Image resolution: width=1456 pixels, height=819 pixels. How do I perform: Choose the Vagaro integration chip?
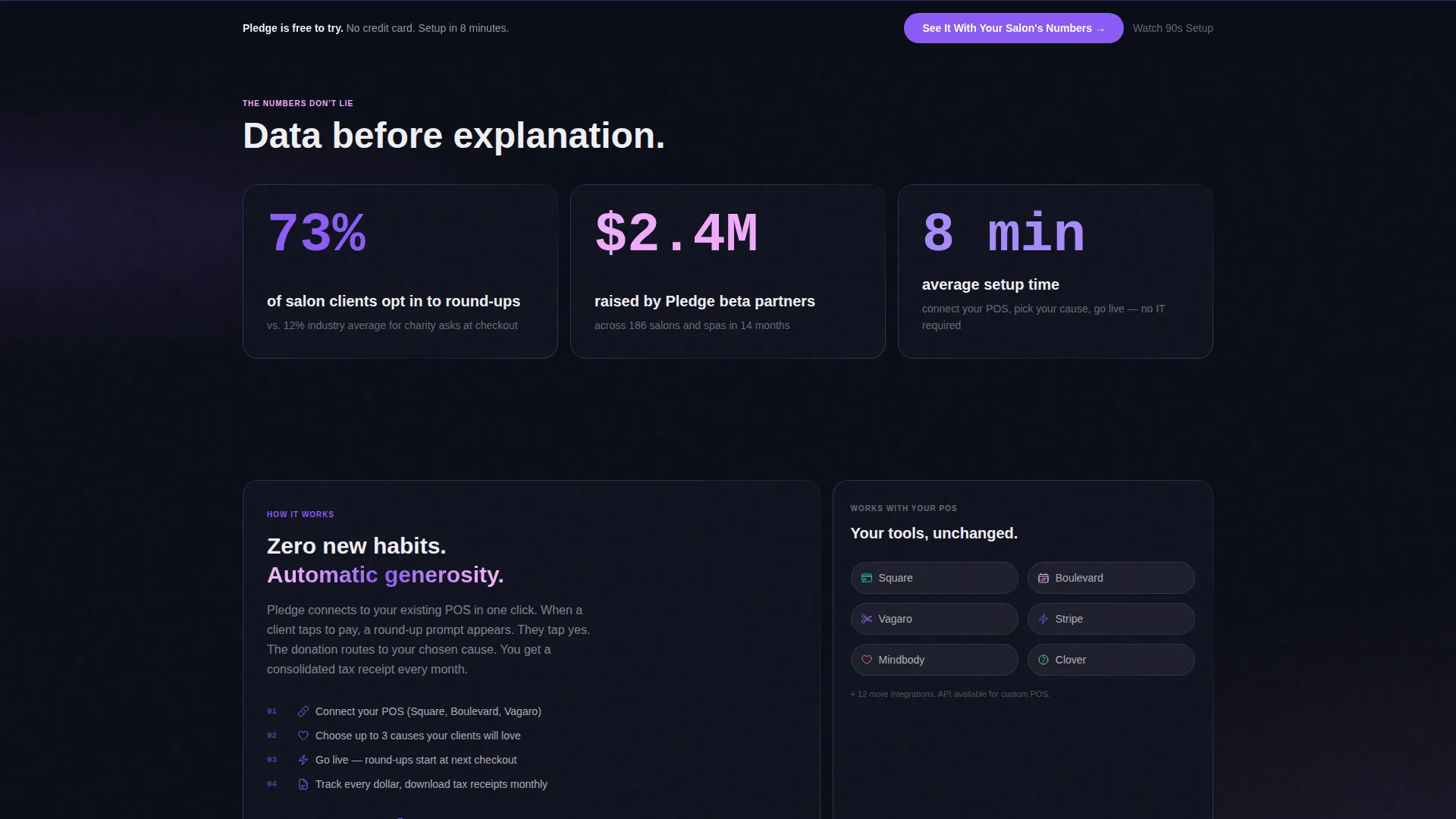click(934, 619)
